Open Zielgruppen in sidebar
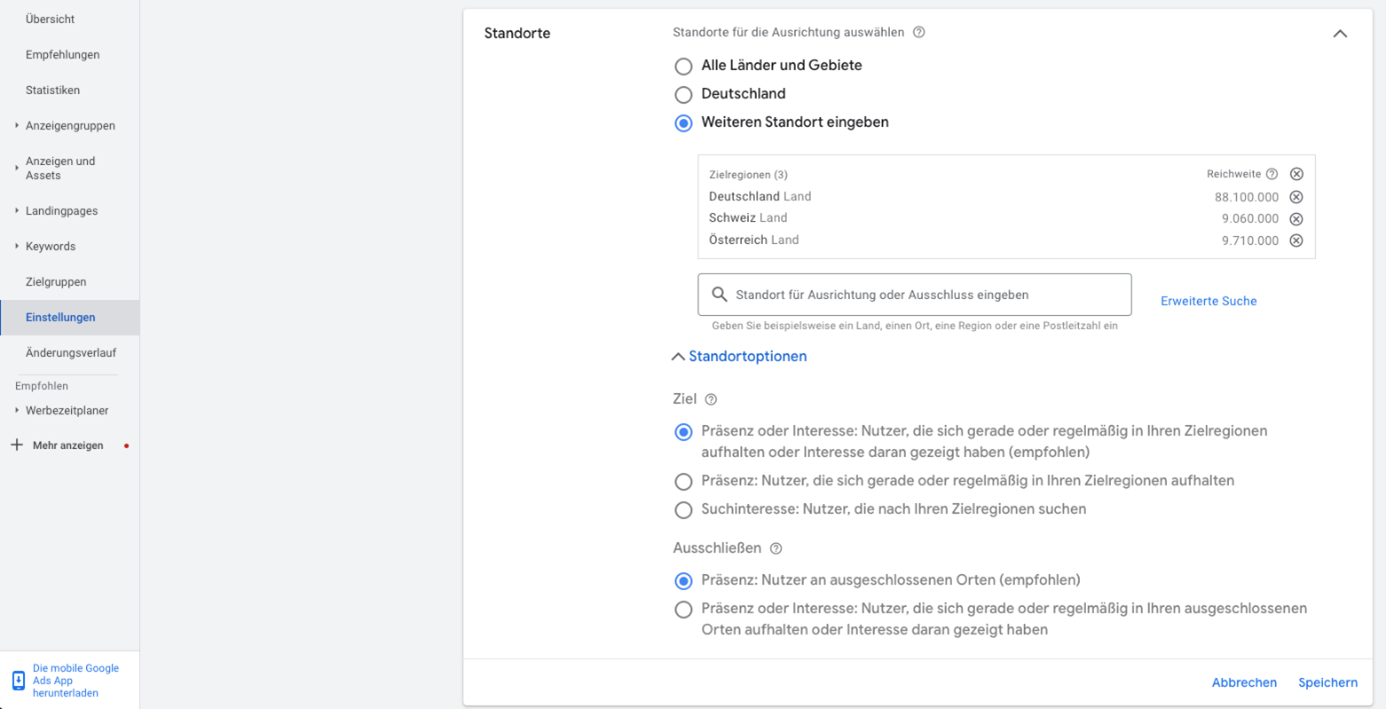The width and height of the screenshot is (1386, 709). click(56, 282)
